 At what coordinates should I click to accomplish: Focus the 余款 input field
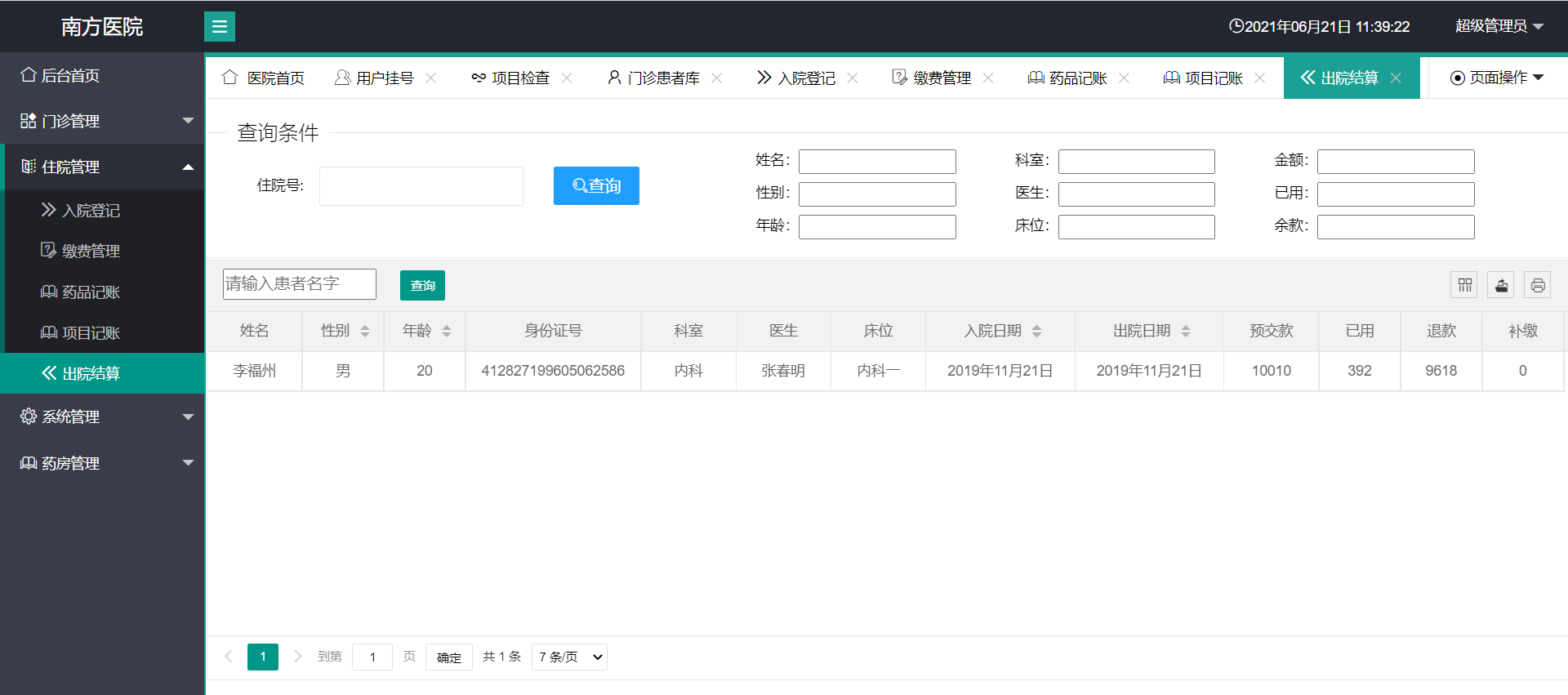click(x=1396, y=227)
